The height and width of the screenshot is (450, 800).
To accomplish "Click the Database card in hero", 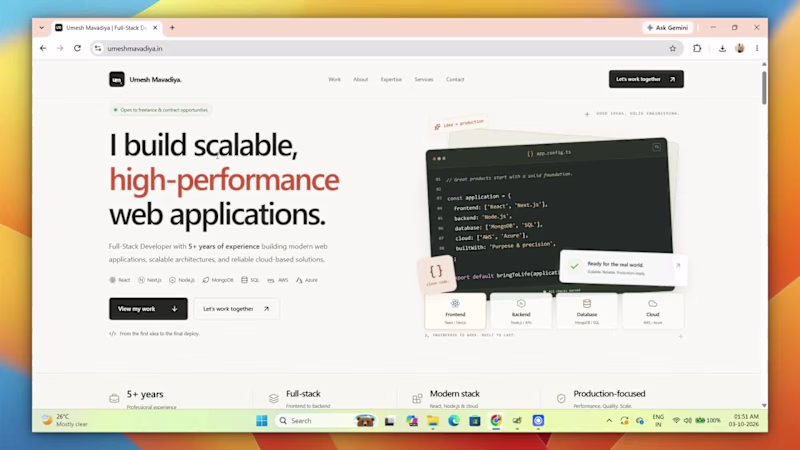I will coord(587,311).
